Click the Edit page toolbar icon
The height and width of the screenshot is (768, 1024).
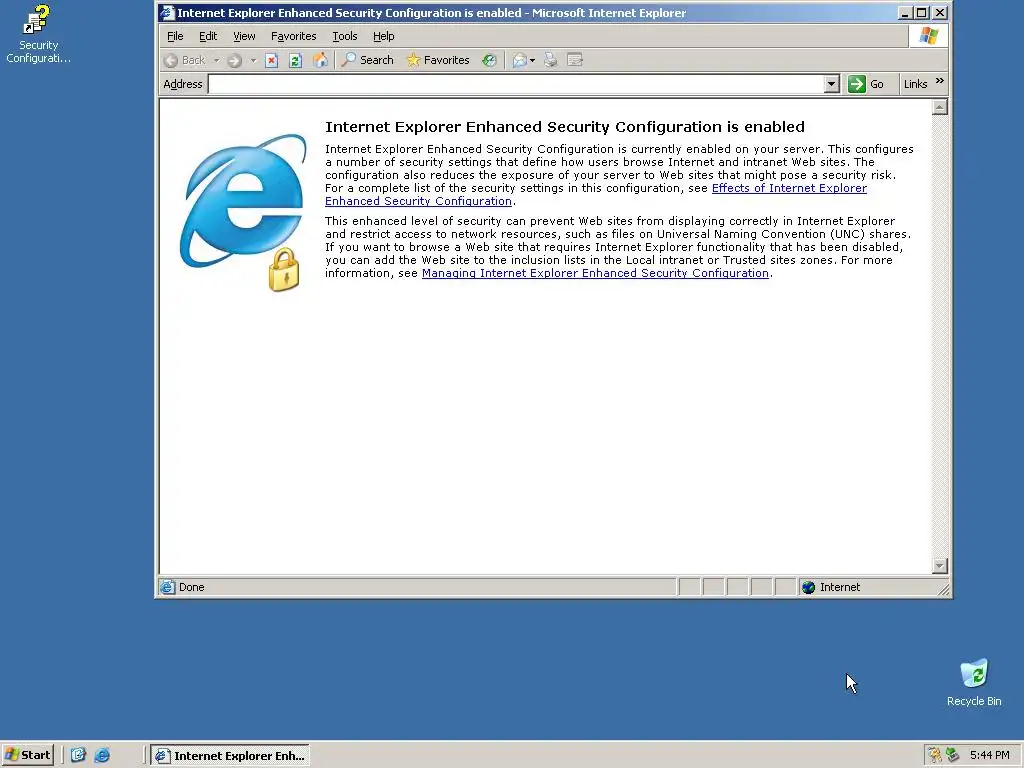pyautogui.click(x=575, y=60)
